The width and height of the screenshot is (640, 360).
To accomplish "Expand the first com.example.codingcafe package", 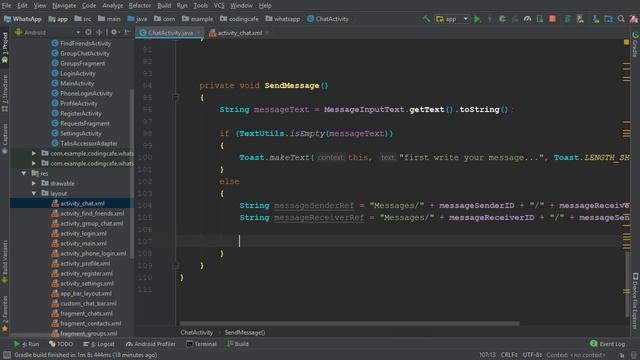I will (x=34, y=153).
